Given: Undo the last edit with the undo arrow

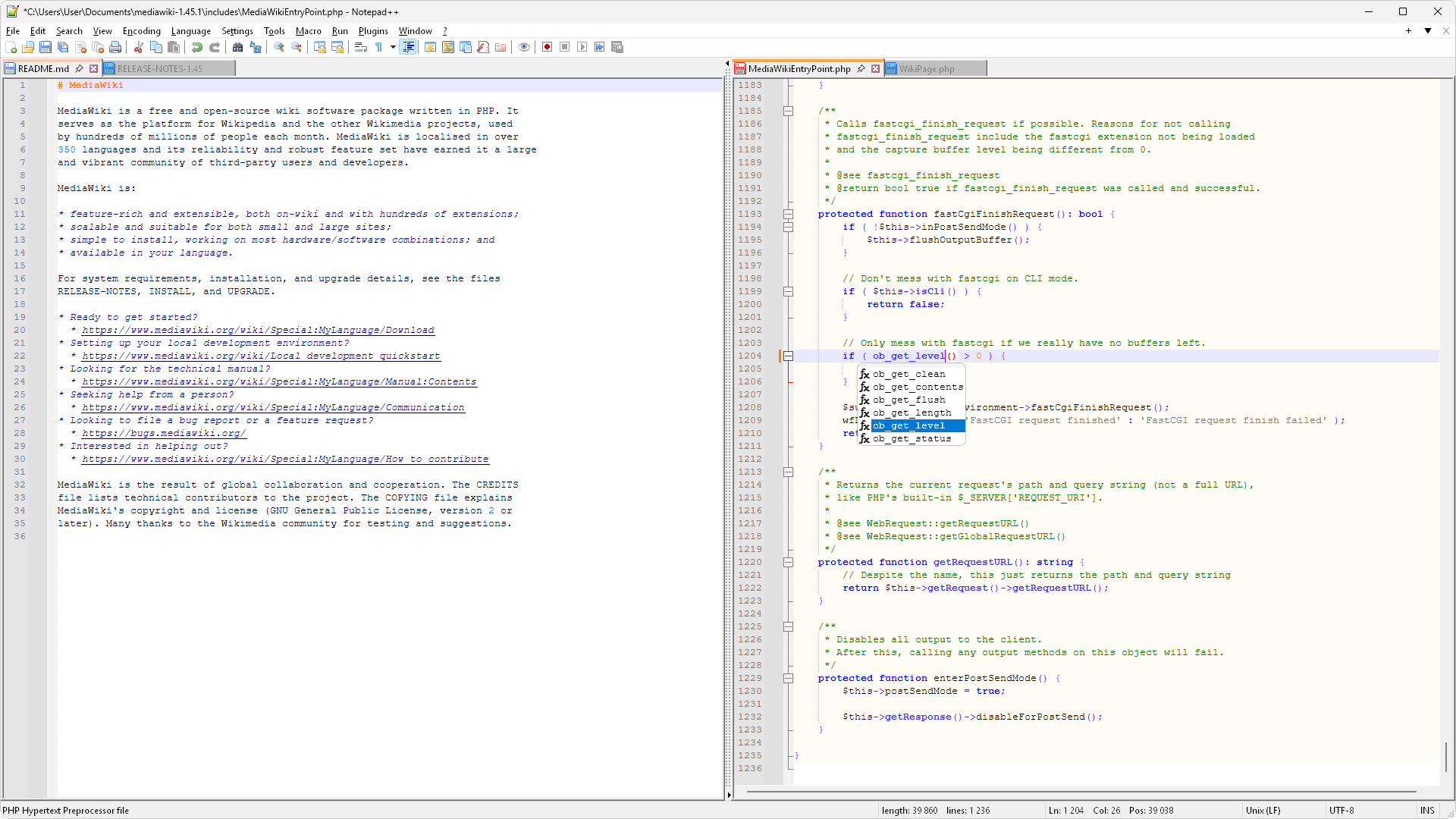Looking at the screenshot, I should pos(196,47).
